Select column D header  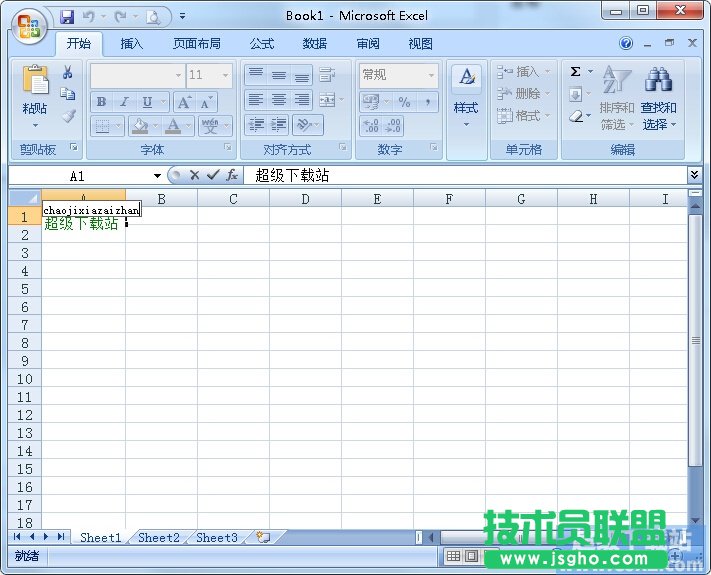pyautogui.click(x=305, y=199)
